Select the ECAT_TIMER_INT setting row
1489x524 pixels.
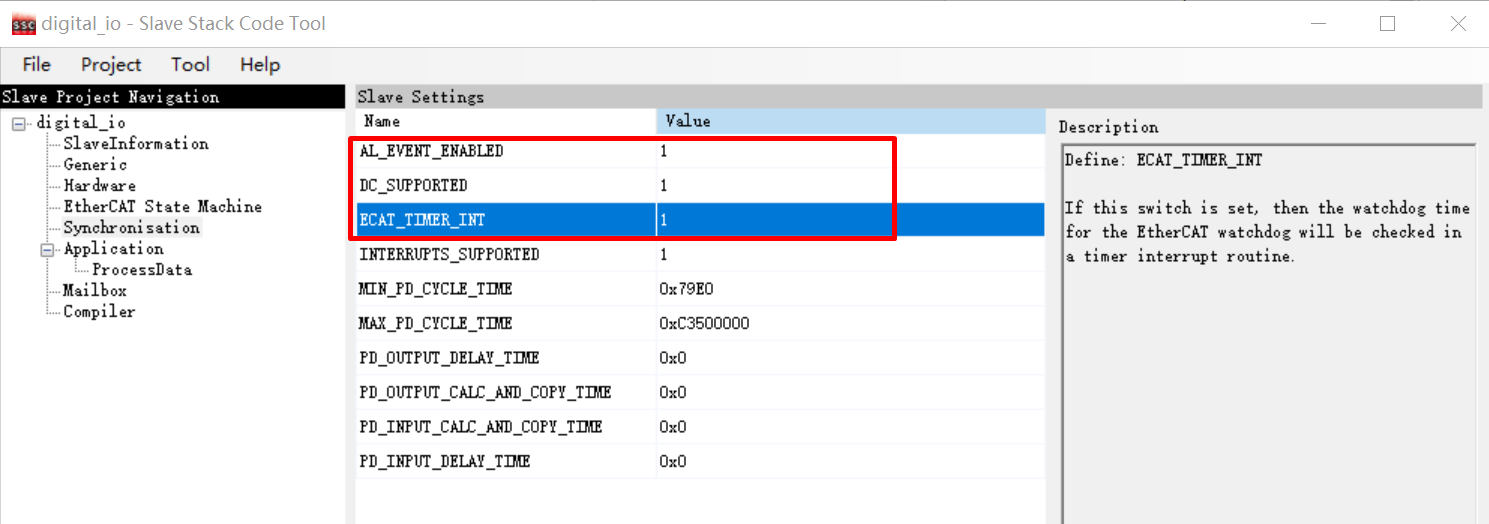(700, 220)
